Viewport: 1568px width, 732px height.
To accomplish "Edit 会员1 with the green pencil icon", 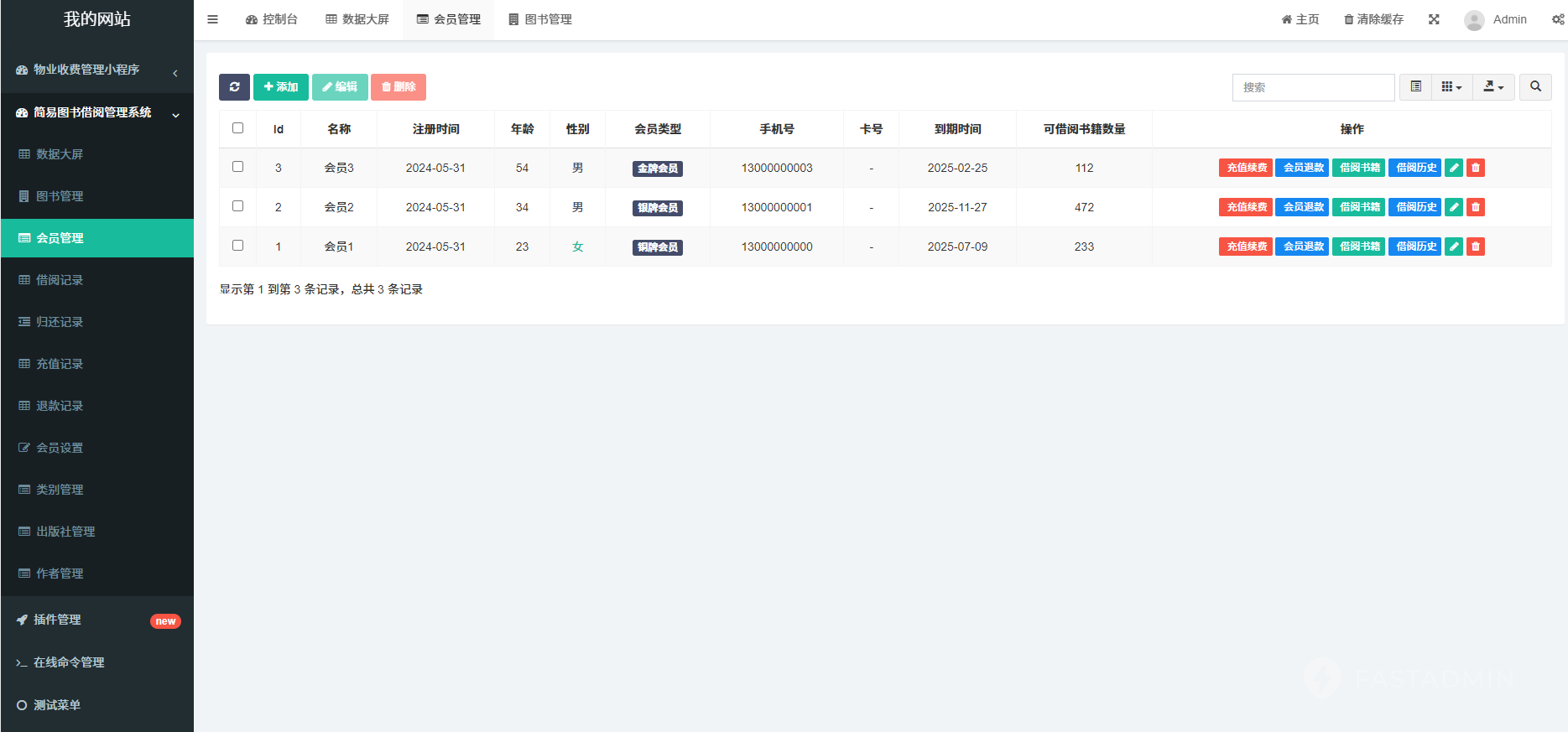I will [1454, 247].
